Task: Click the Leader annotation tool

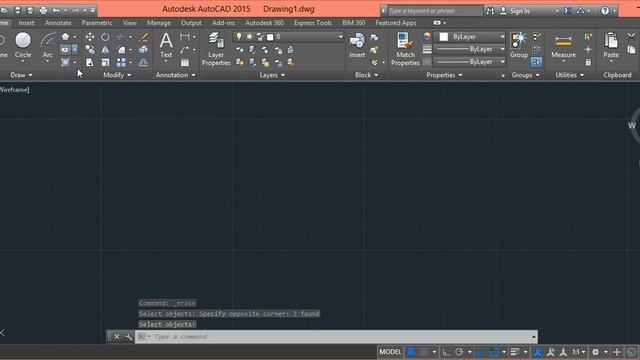Action: pos(185,50)
